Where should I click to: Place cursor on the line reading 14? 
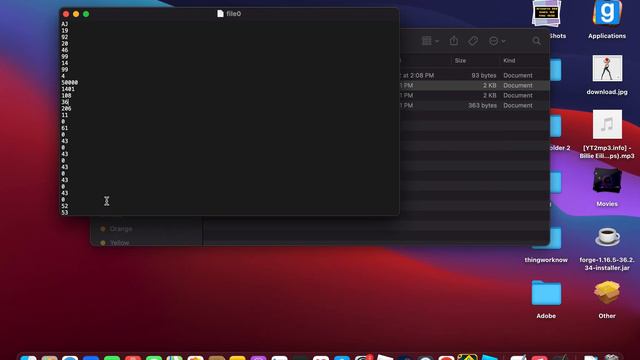click(x=64, y=63)
